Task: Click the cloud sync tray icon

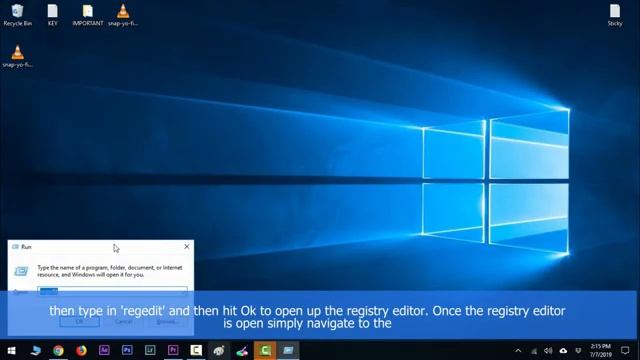Action: [563, 351]
